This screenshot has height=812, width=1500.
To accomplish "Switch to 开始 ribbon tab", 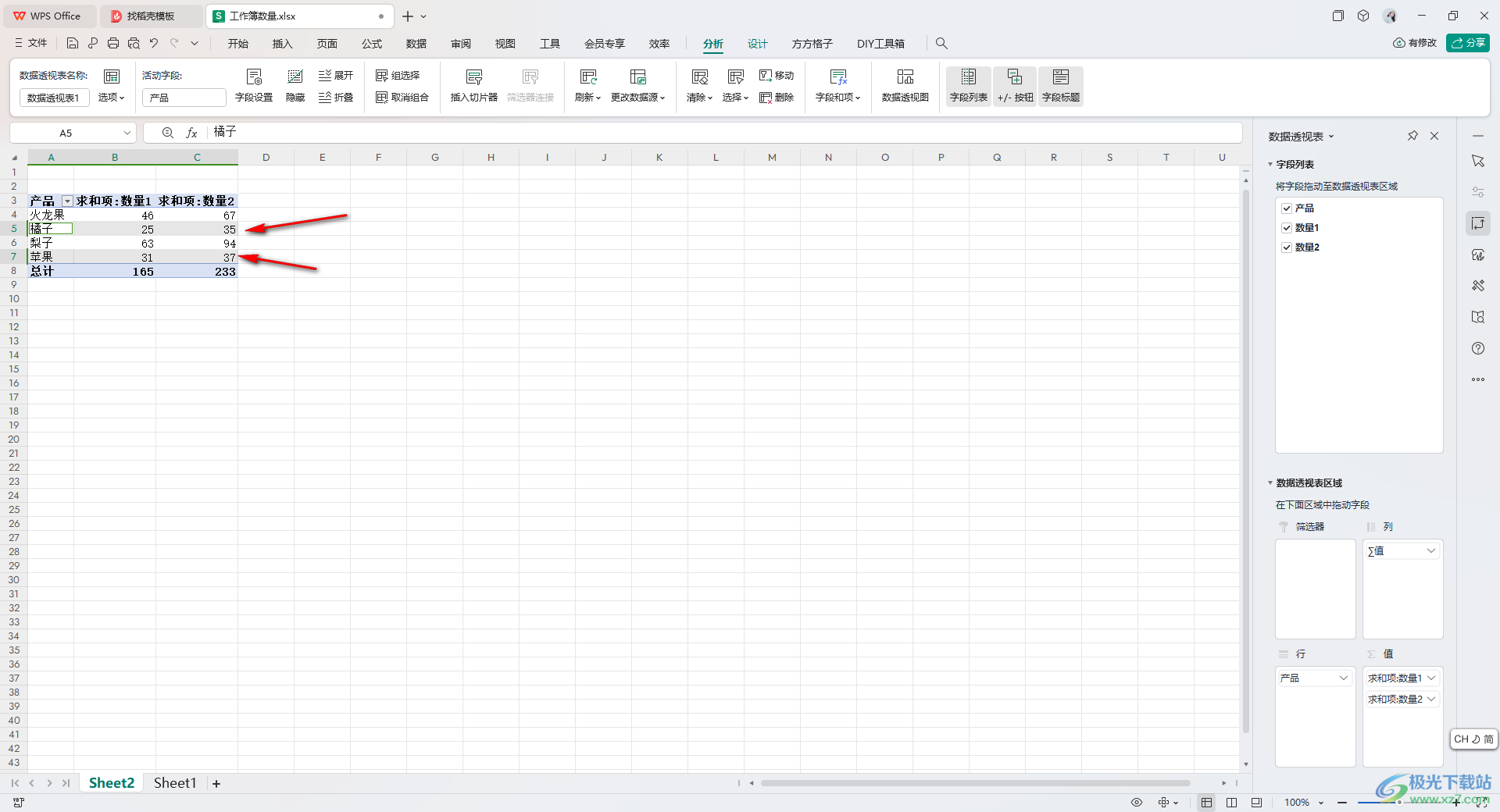I will click(x=237, y=44).
